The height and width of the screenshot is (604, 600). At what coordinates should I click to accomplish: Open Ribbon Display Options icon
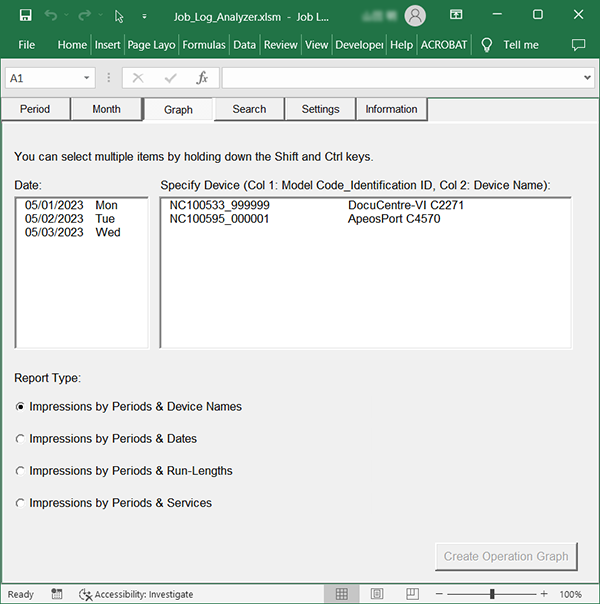pos(456,15)
